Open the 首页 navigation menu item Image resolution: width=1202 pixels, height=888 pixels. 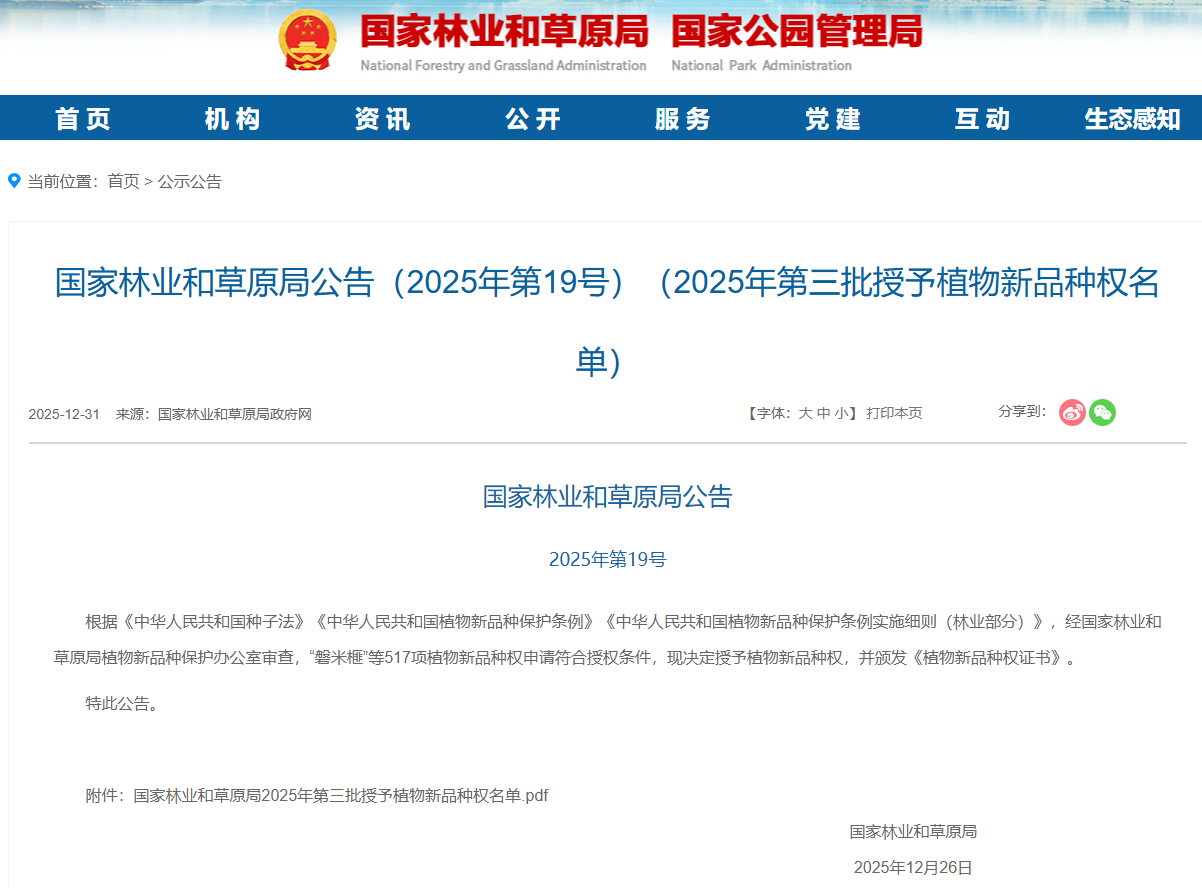[x=83, y=119]
